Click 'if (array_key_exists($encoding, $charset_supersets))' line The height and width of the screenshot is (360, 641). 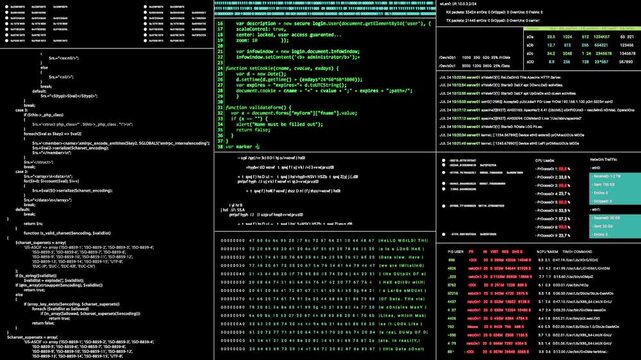pyautogui.click(x=72, y=304)
